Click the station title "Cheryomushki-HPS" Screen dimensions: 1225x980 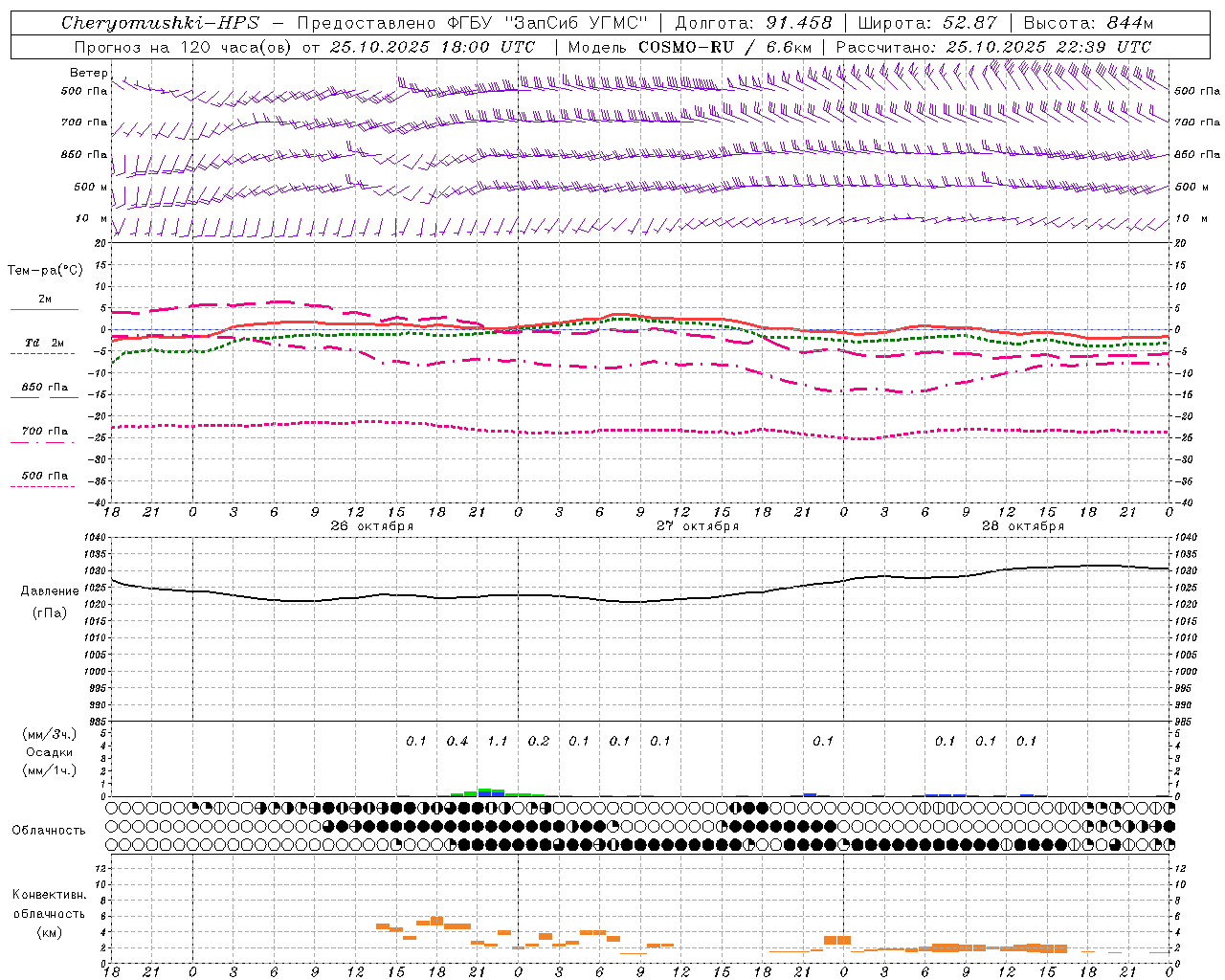[x=160, y=23]
